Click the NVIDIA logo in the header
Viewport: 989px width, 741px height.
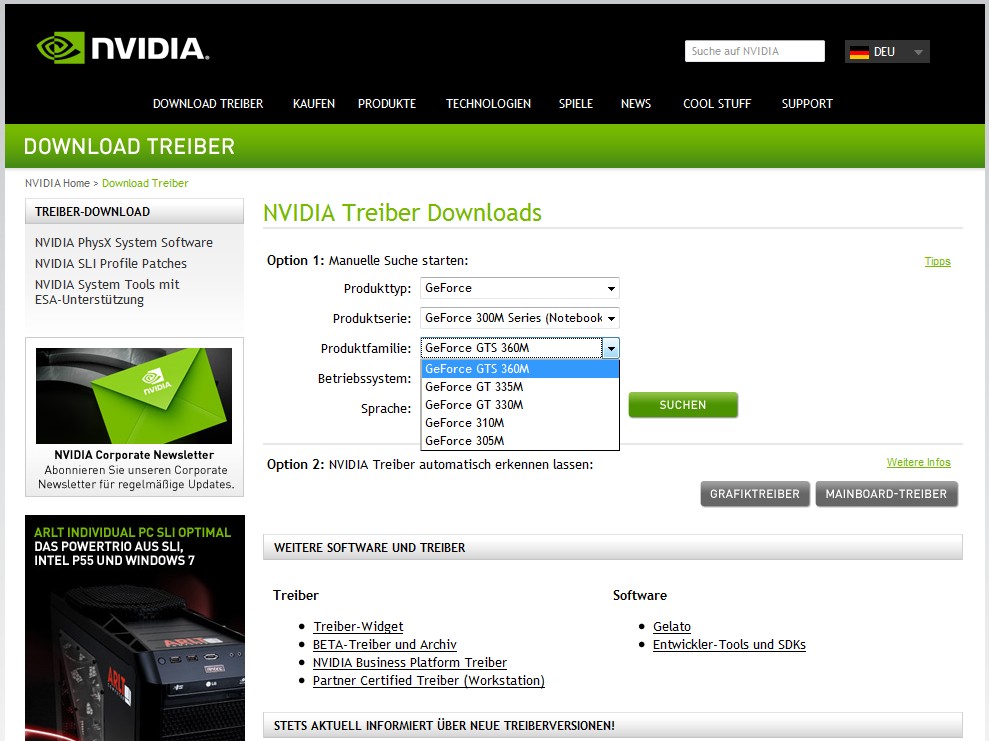[122, 48]
